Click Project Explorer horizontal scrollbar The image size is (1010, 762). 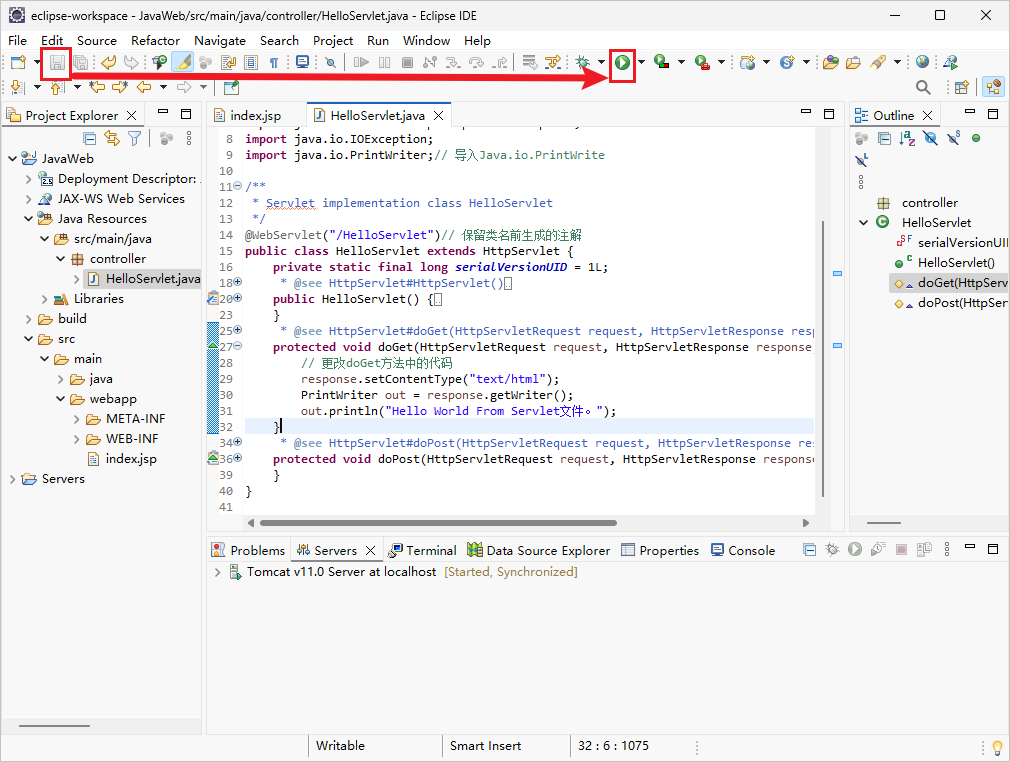(x=54, y=726)
